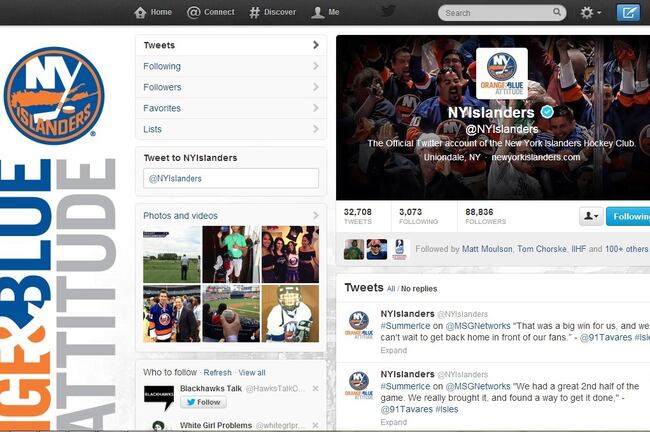Show 100+ others who follow
Screen dimensions: 650x432
click(x=626, y=249)
